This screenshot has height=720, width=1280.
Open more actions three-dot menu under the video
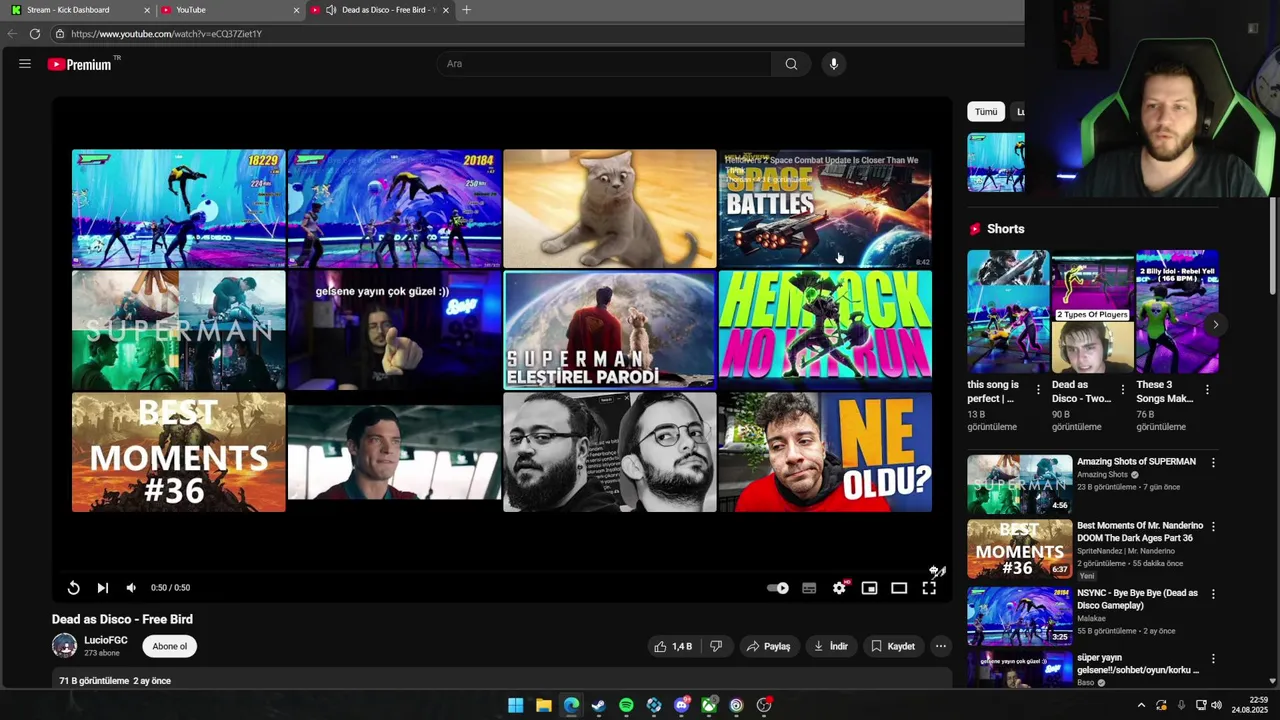941,646
